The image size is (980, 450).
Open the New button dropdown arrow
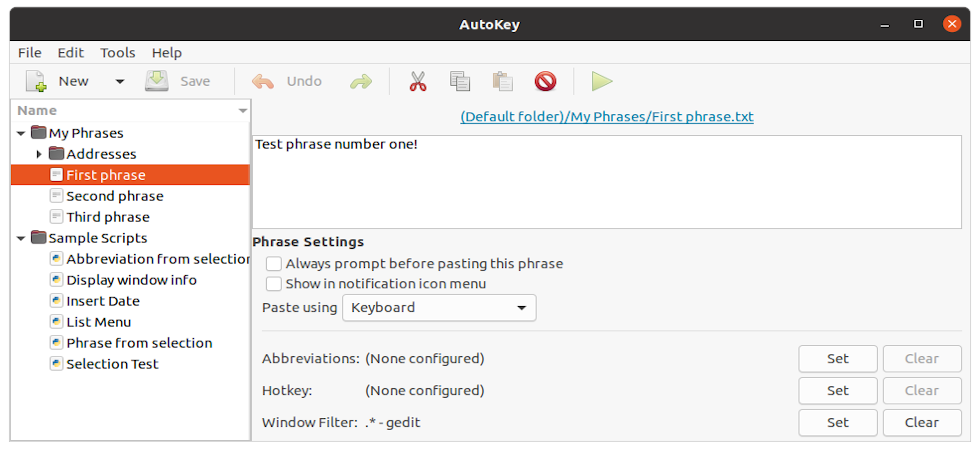coord(120,82)
